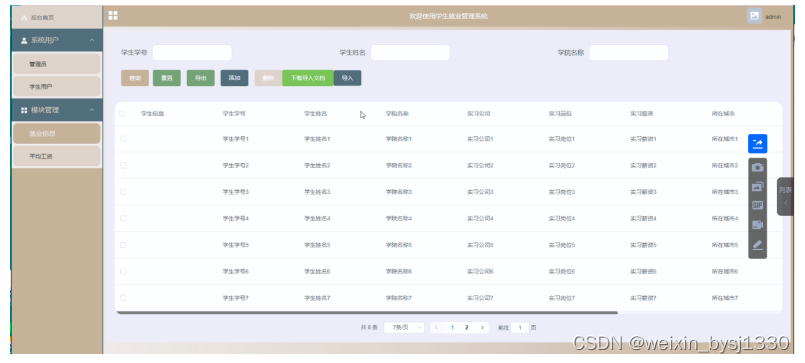Check the row checkbox for 学生学号4
The height and width of the screenshot is (363, 805).
tap(123, 218)
